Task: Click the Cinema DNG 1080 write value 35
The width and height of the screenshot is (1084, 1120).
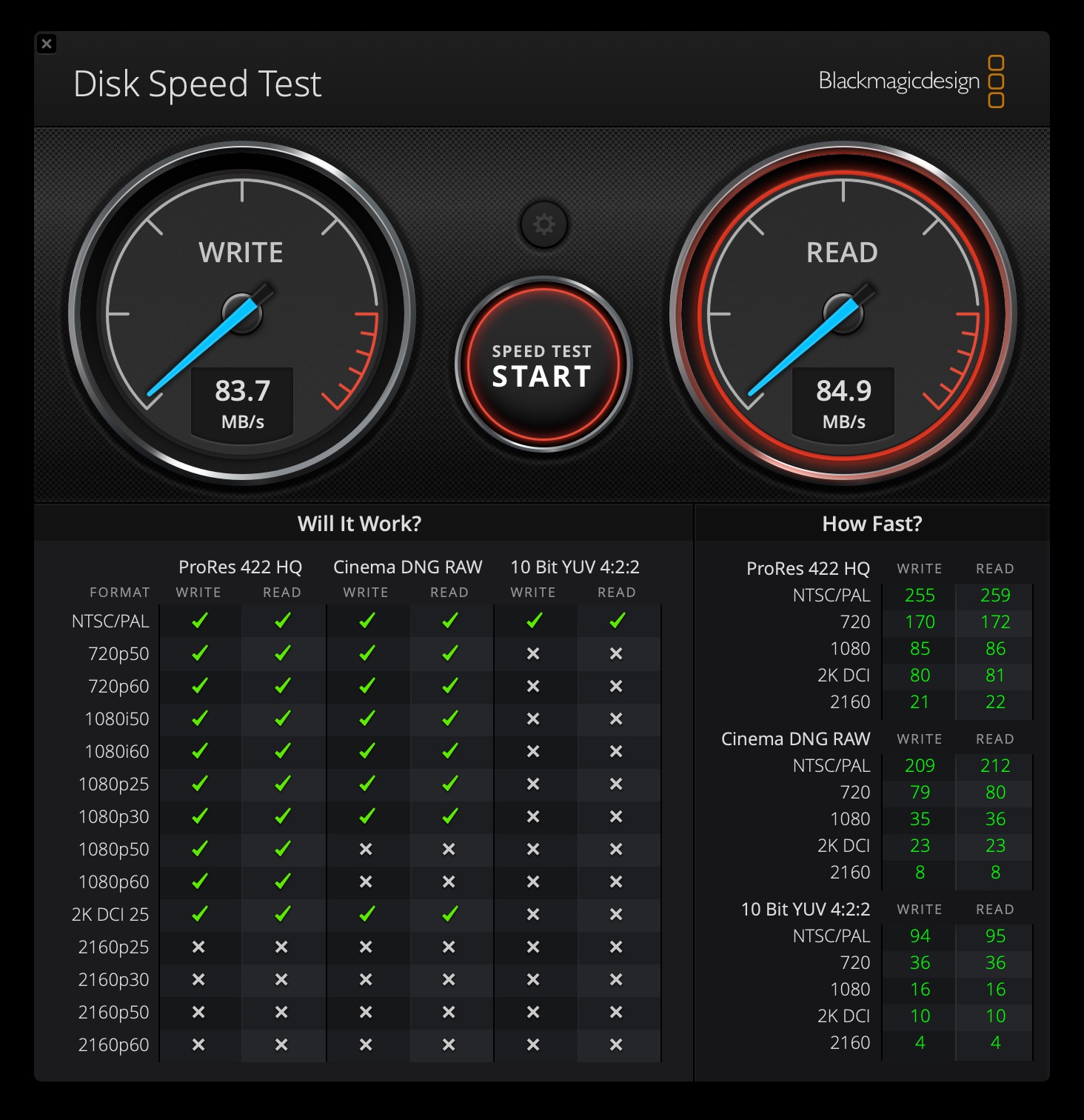Action: [920, 819]
